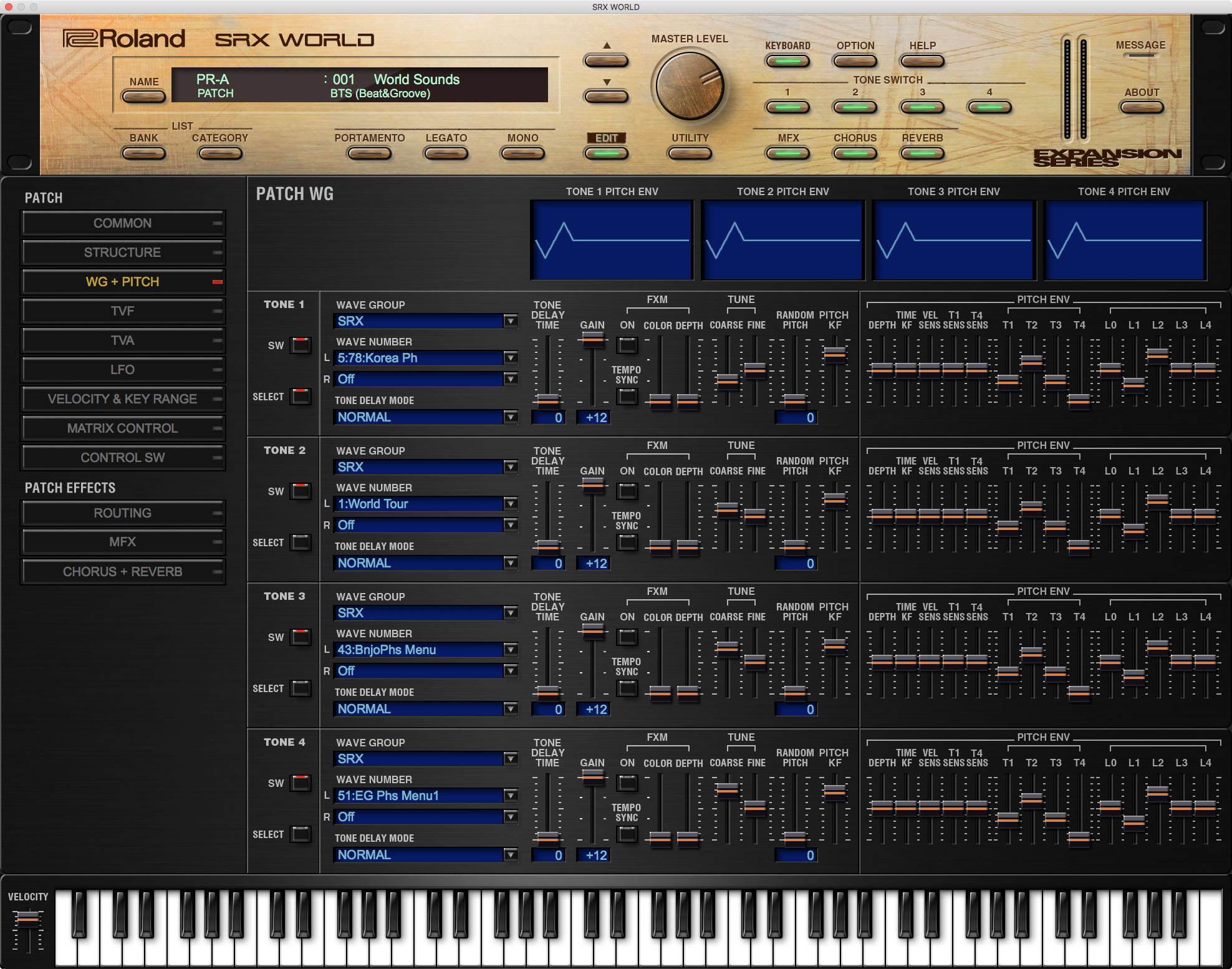Viewport: 1232px width, 969px height.
Task: Click the ABOUT button
Action: tap(1141, 107)
